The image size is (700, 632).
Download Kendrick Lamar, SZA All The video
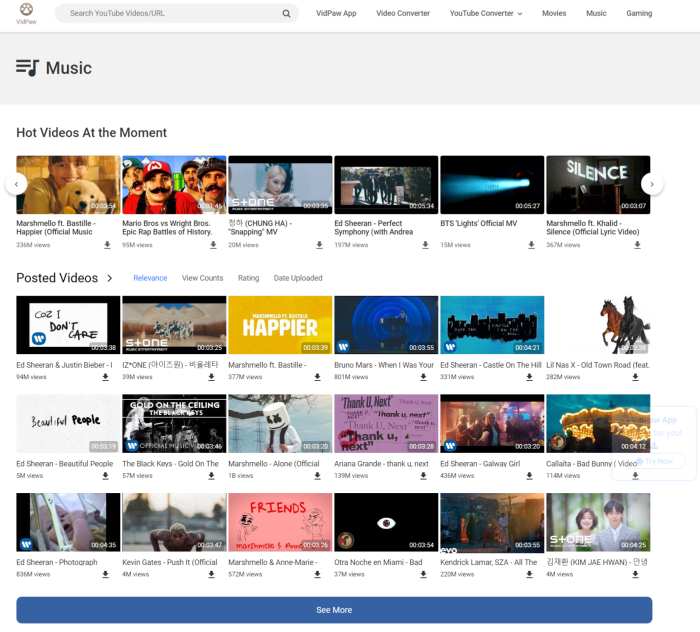(x=529, y=574)
